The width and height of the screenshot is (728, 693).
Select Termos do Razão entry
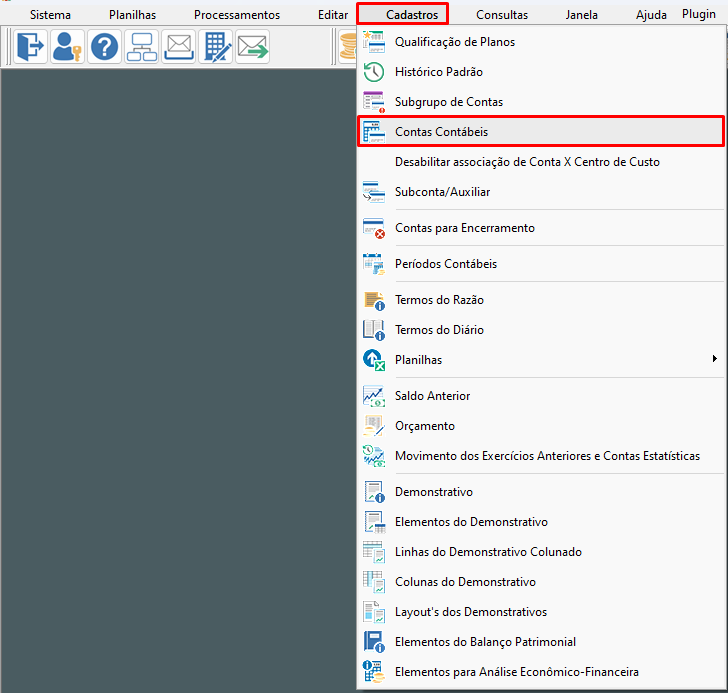541,300
